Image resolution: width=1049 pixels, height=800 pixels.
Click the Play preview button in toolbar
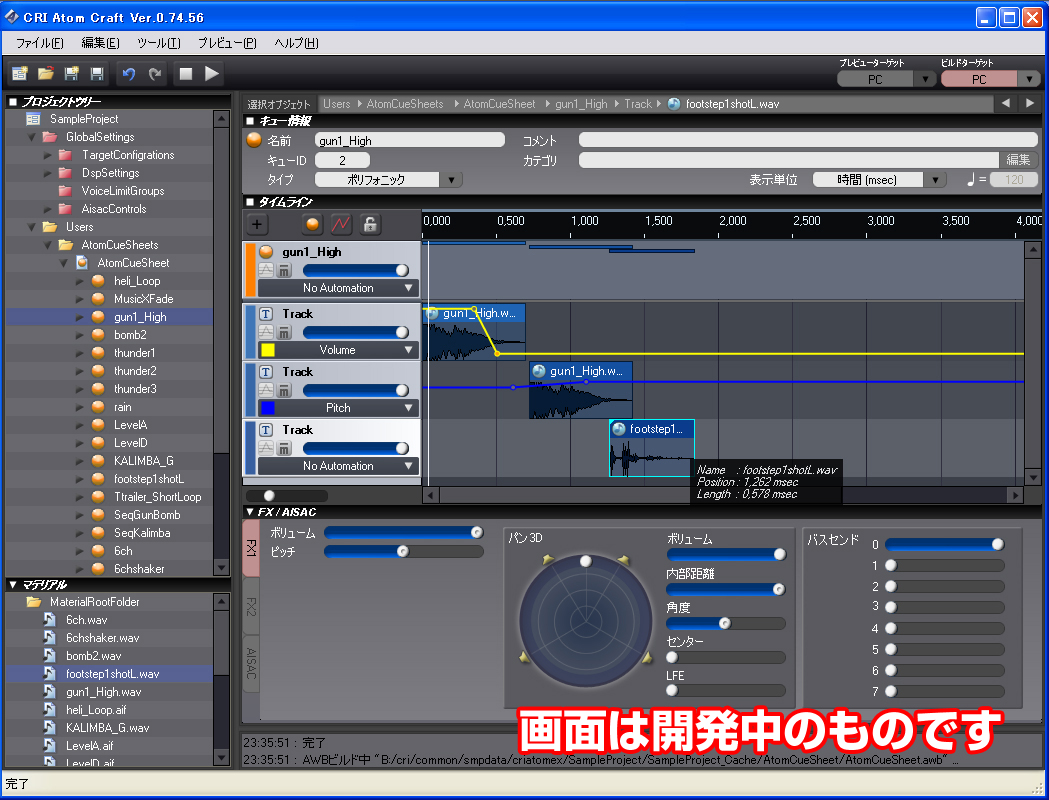[x=211, y=73]
